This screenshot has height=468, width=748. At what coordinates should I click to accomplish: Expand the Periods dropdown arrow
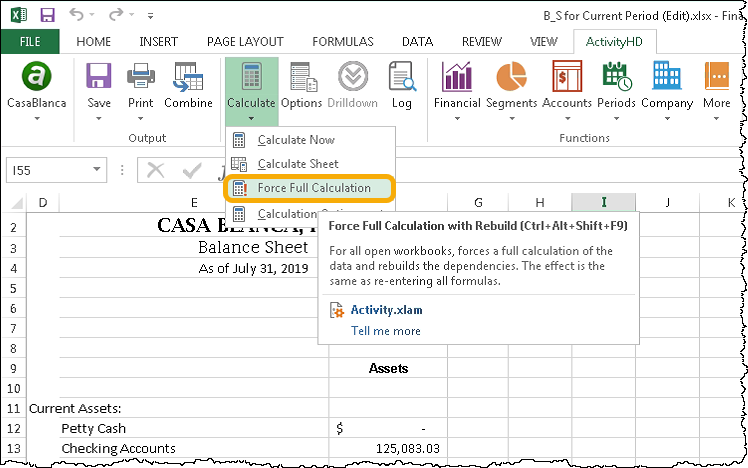click(x=616, y=118)
